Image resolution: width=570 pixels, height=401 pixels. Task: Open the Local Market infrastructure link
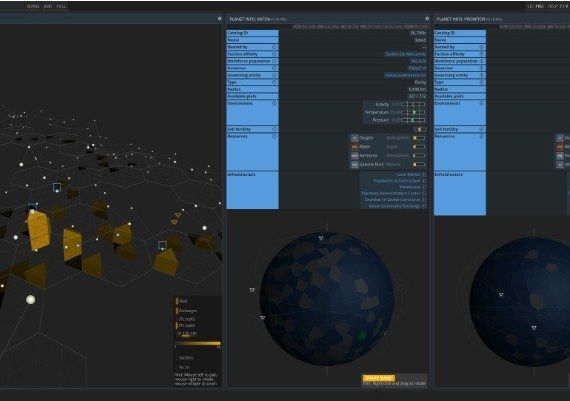coord(408,175)
